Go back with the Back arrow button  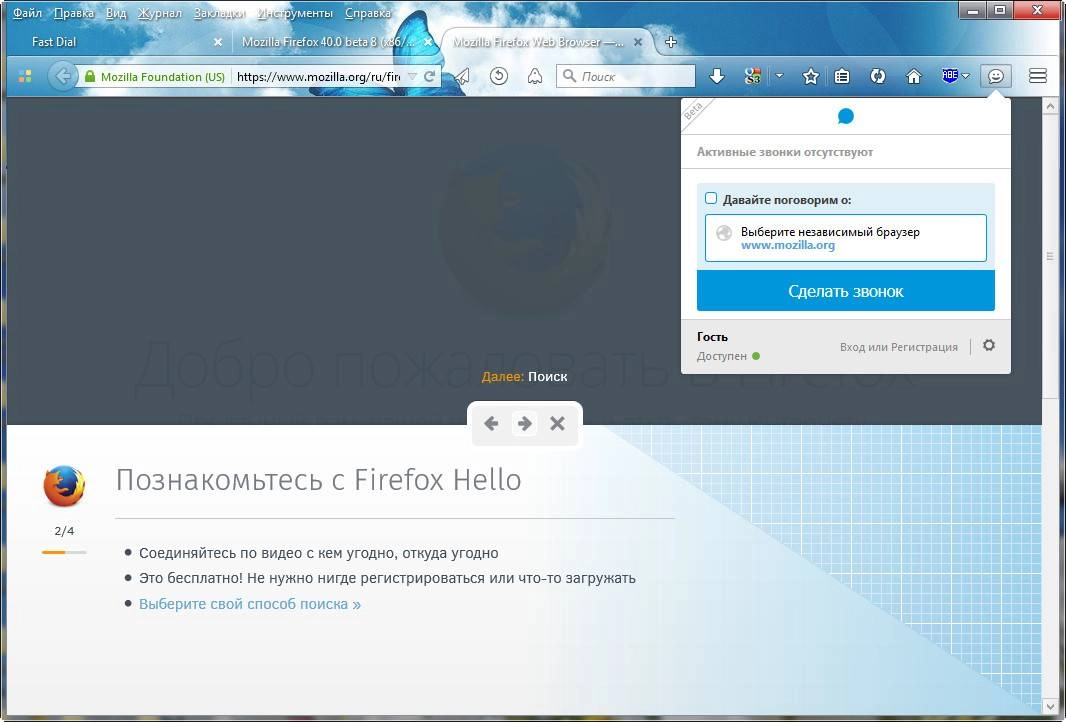click(62, 76)
